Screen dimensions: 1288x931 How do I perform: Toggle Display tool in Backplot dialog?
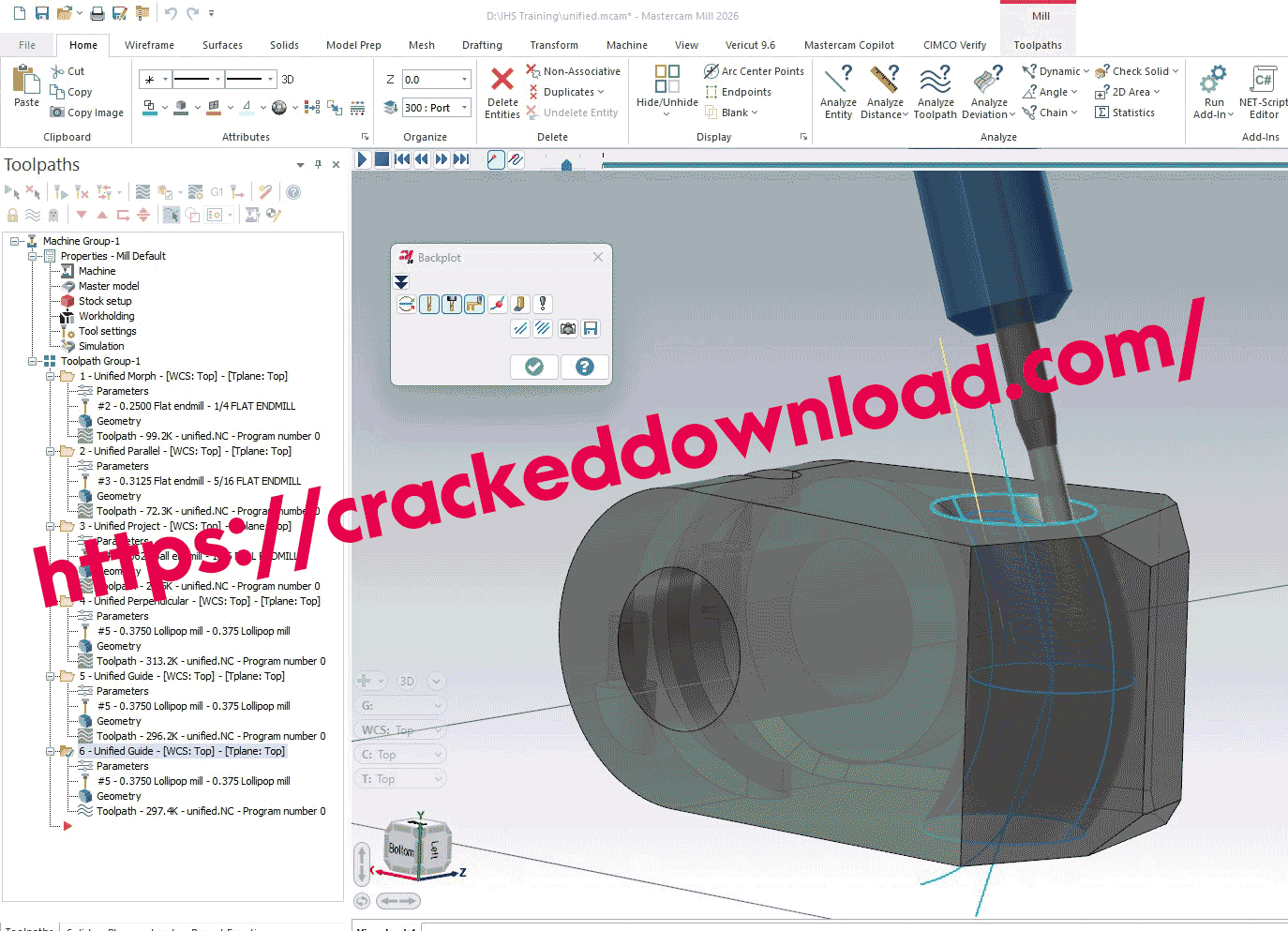(x=429, y=304)
